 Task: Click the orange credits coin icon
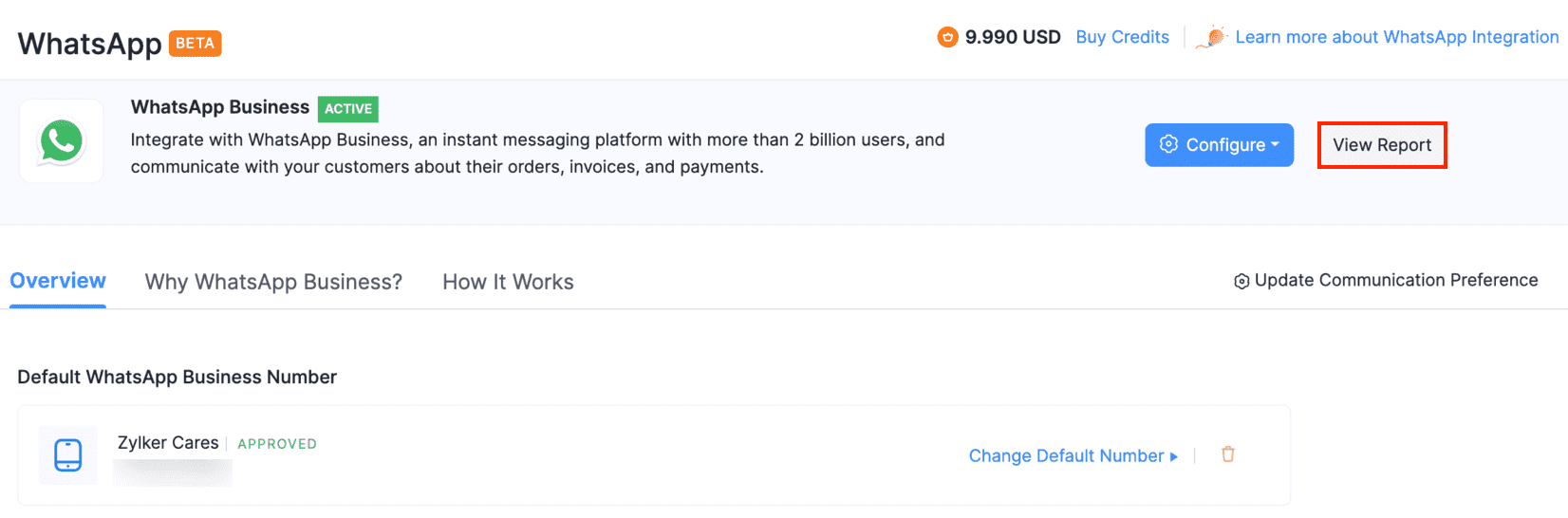point(947,37)
